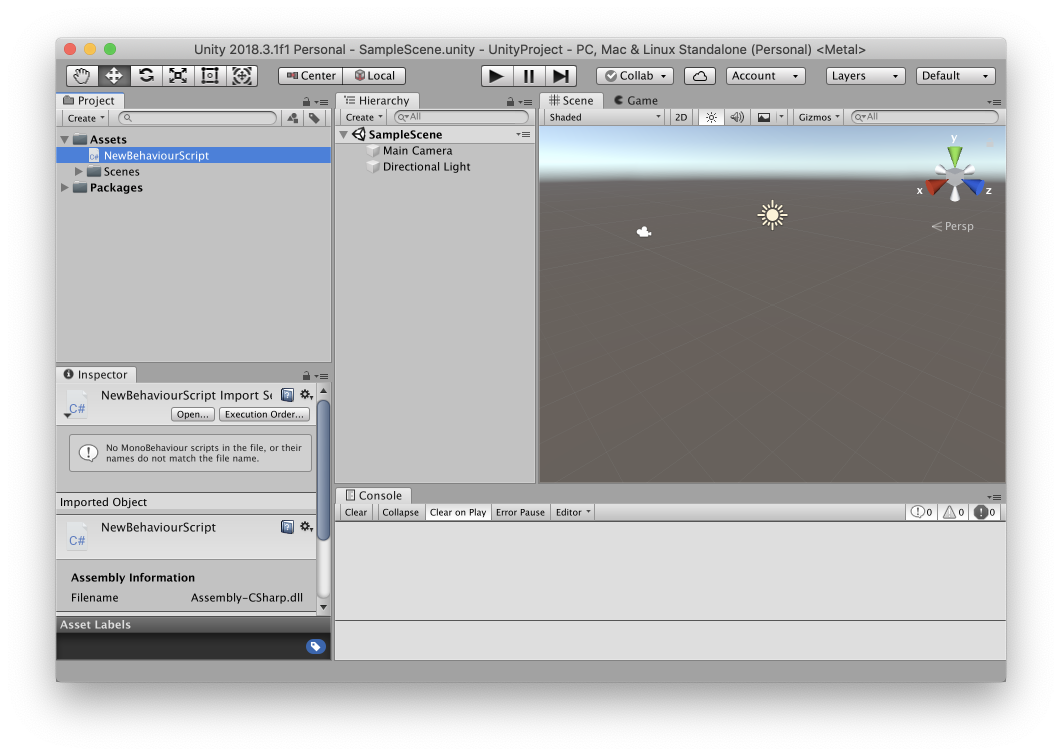Toggle Console Collapse option

tap(400, 512)
